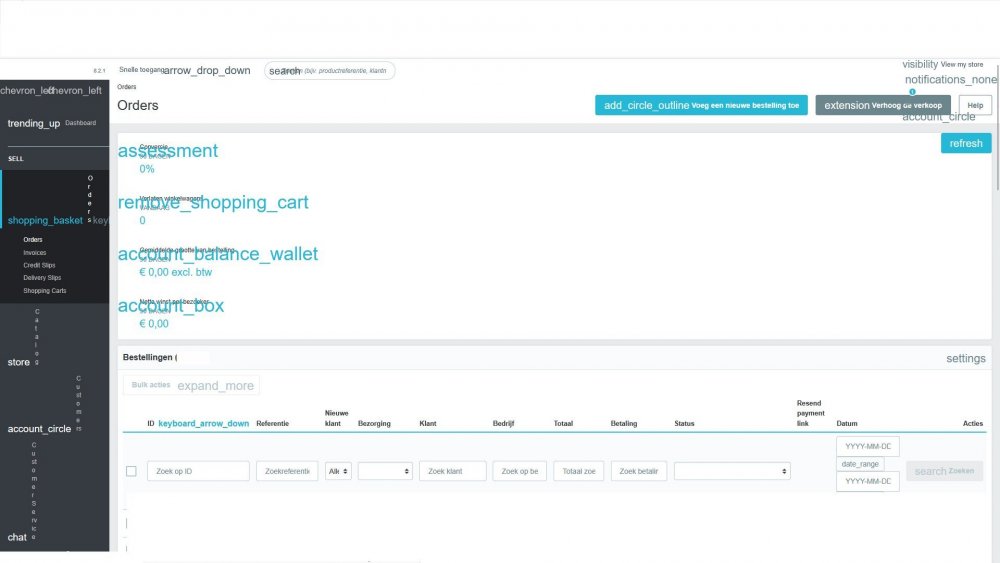Viewport: 1000px width, 563px height.
Task: Collapse the sidebar with chevron_left
Action: (51, 91)
